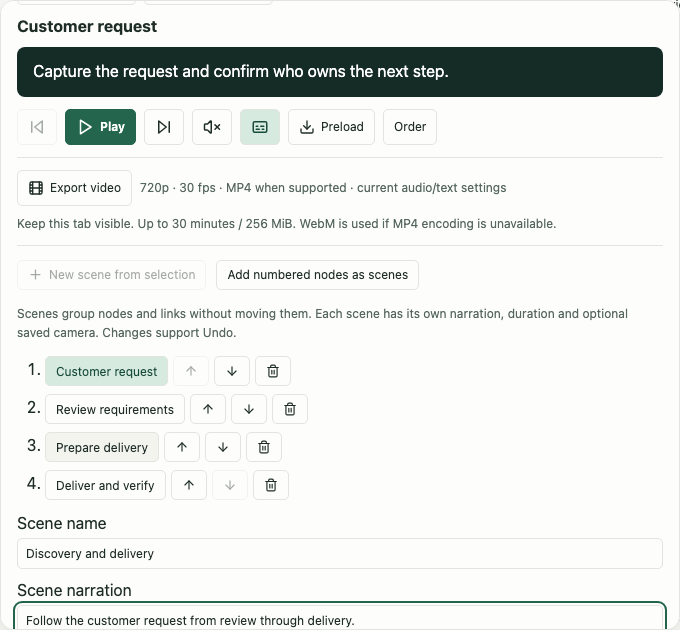
Task: Select the Prepare delivery scene
Action: pyautogui.click(x=102, y=447)
